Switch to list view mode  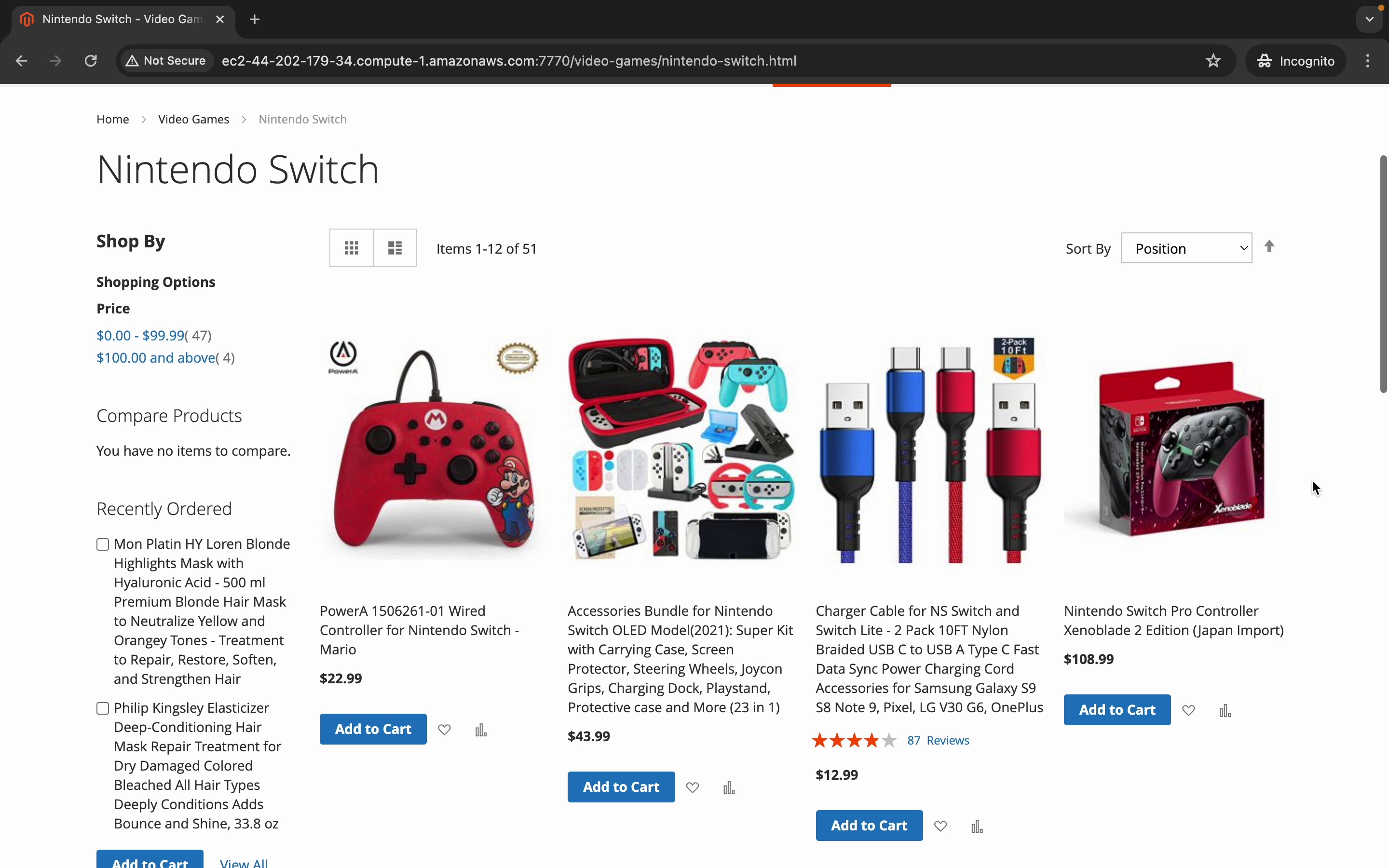click(x=395, y=248)
